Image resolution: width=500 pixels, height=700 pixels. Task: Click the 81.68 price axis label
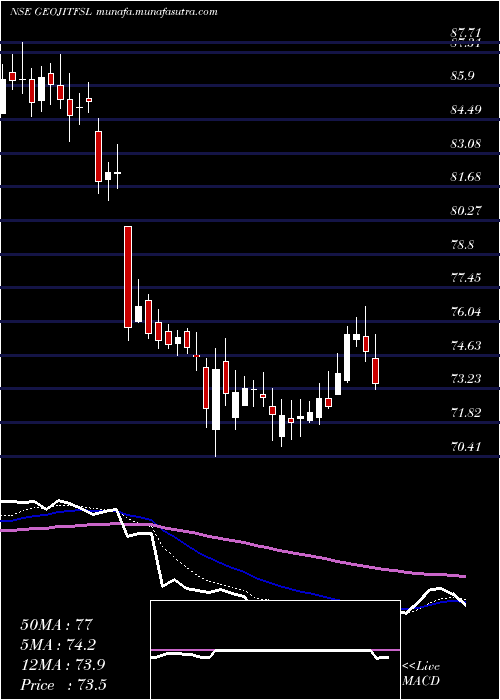coord(466,177)
